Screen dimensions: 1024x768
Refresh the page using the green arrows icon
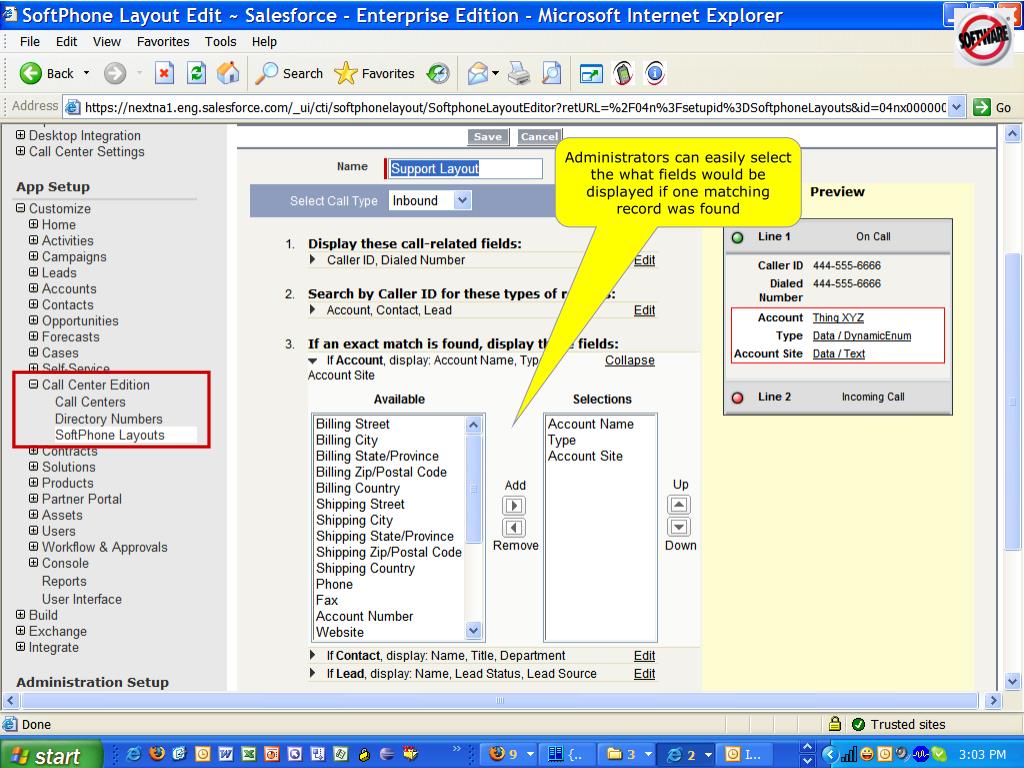coord(196,73)
